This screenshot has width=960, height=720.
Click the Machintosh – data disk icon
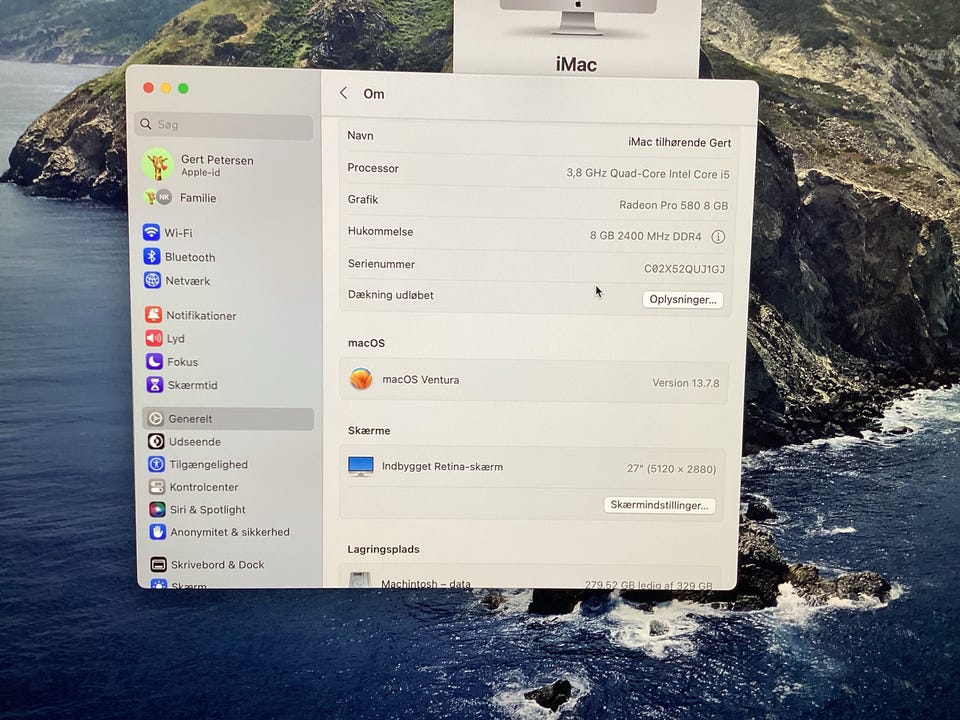[x=359, y=580]
